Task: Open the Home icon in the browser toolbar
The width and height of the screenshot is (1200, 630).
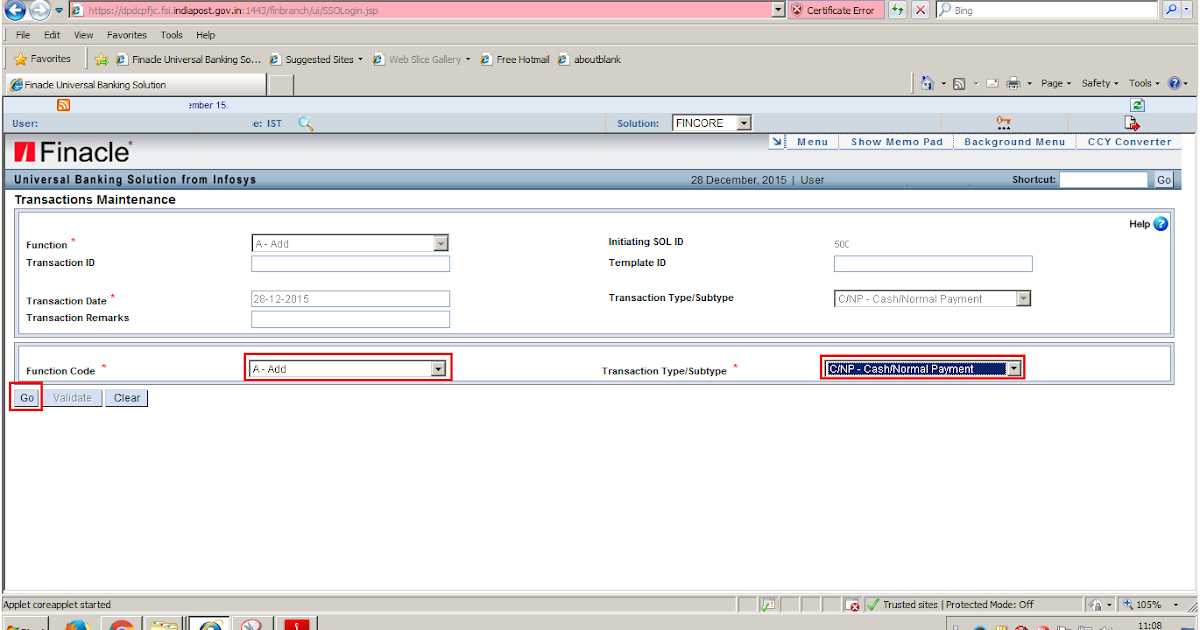Action: pyautogui.click(x=927, y=83)
